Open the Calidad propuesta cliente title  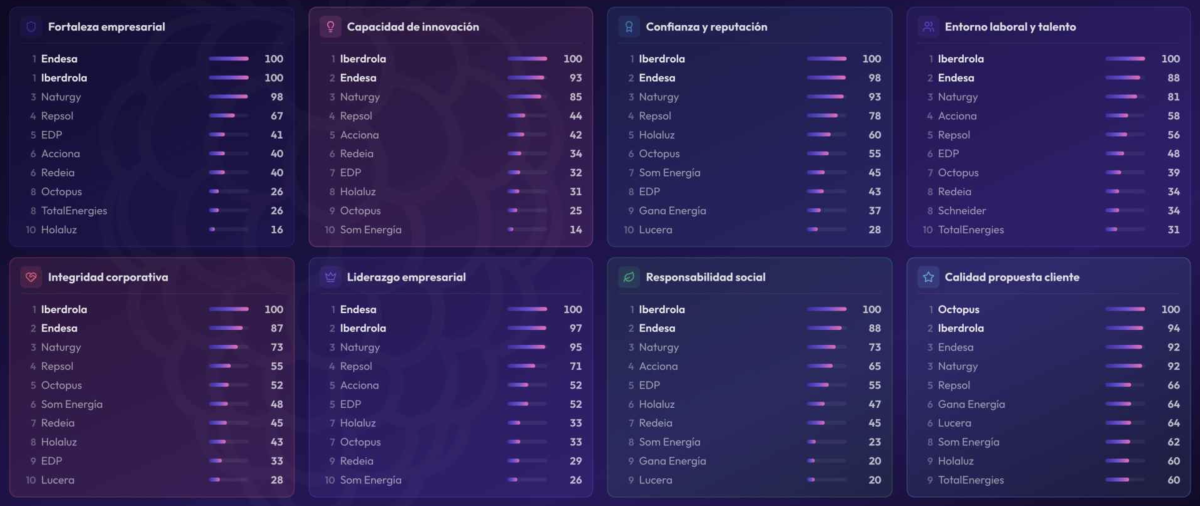coord(1012,277)
